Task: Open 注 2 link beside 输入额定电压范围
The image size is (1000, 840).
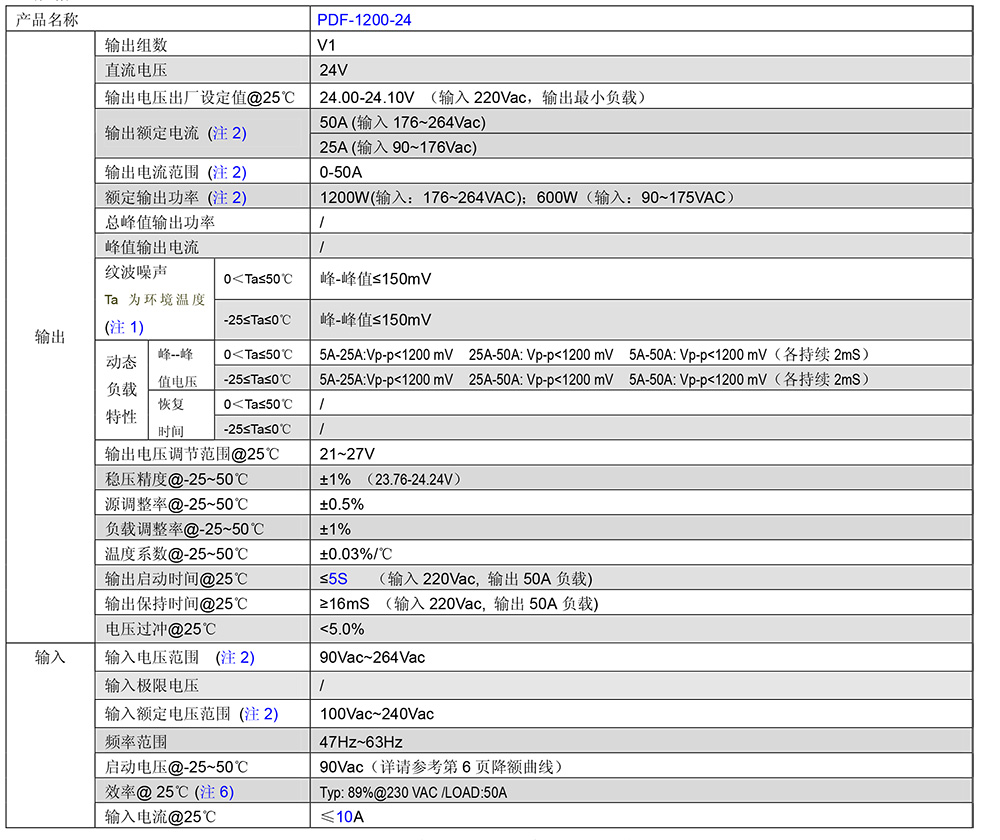Action: pos(259,713)
